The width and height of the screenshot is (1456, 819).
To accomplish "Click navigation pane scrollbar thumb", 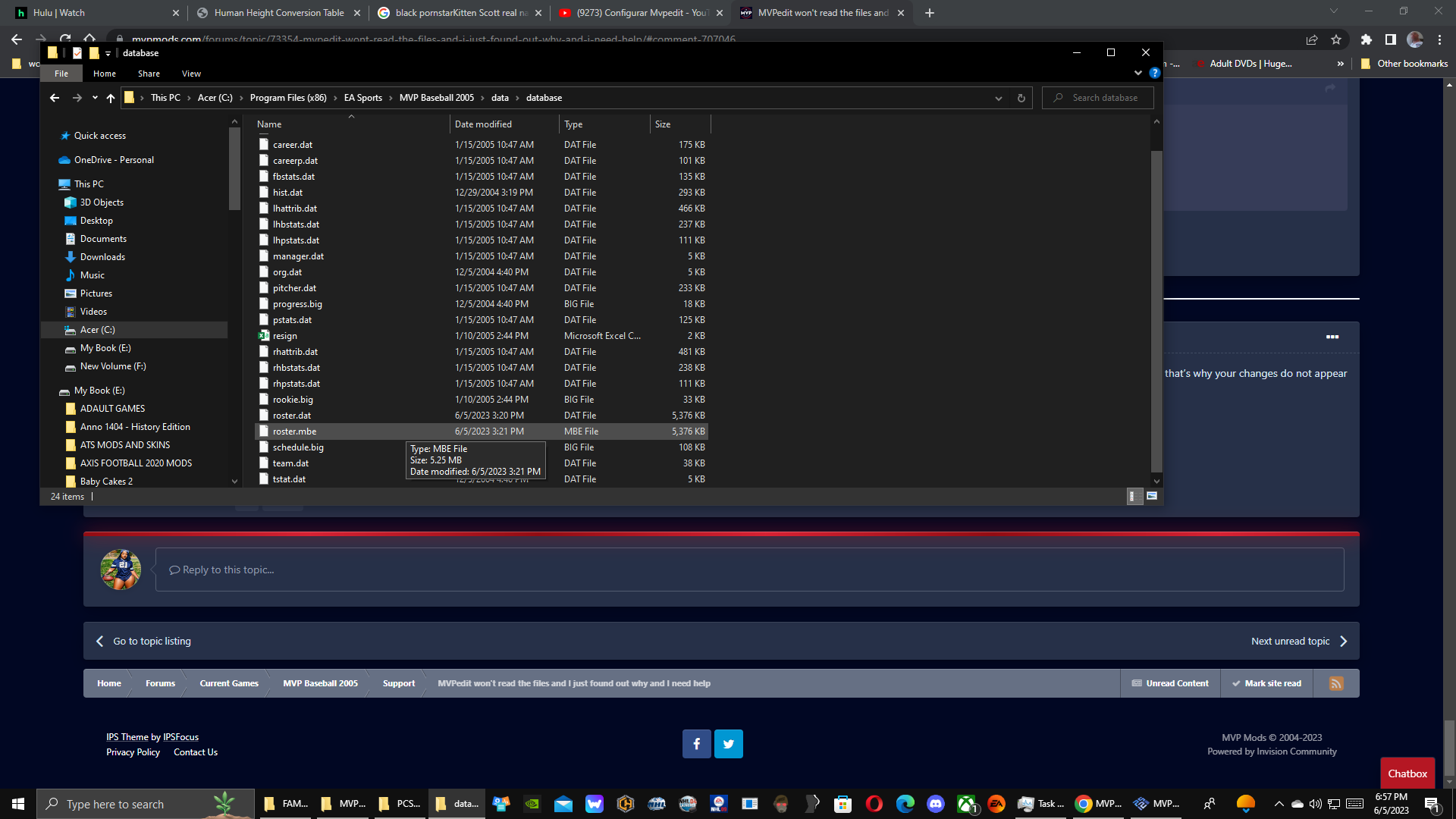I will [x=234, y=168].
